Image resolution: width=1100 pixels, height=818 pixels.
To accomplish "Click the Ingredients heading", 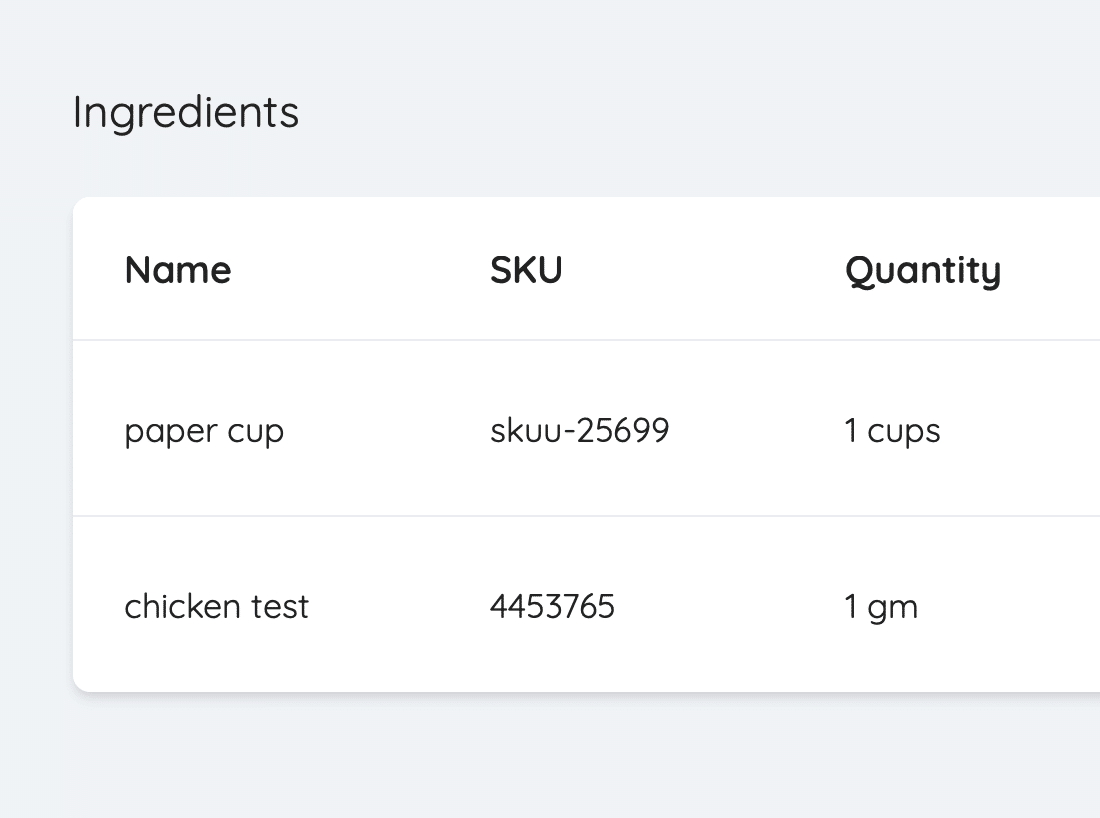I will [x=184, y=112].
